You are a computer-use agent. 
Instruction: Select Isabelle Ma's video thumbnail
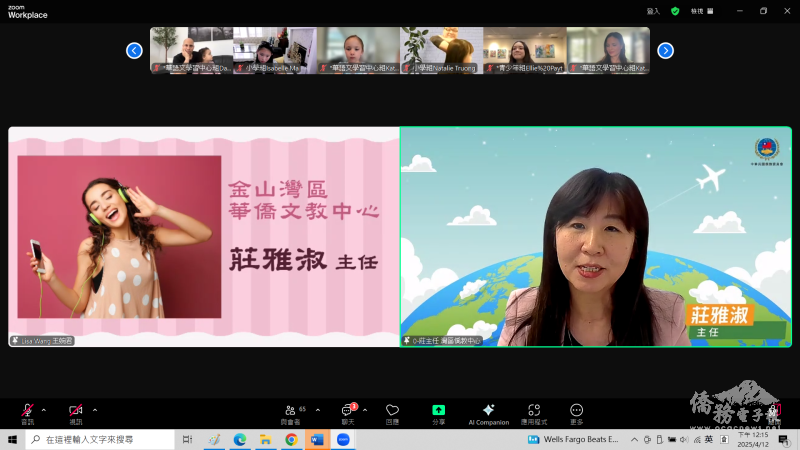point(274,50)
